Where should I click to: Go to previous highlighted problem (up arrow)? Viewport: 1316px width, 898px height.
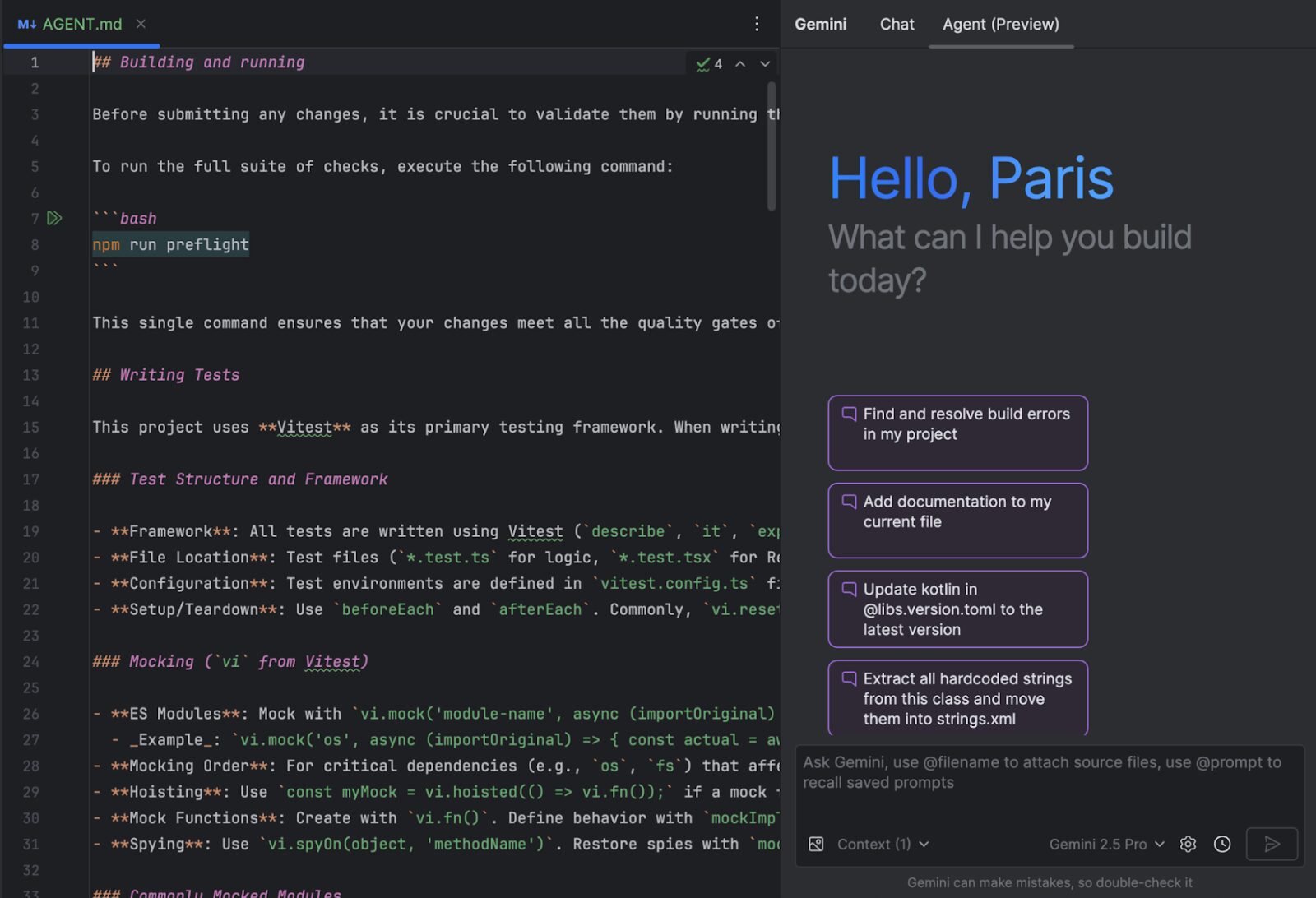tap(740, 63)
